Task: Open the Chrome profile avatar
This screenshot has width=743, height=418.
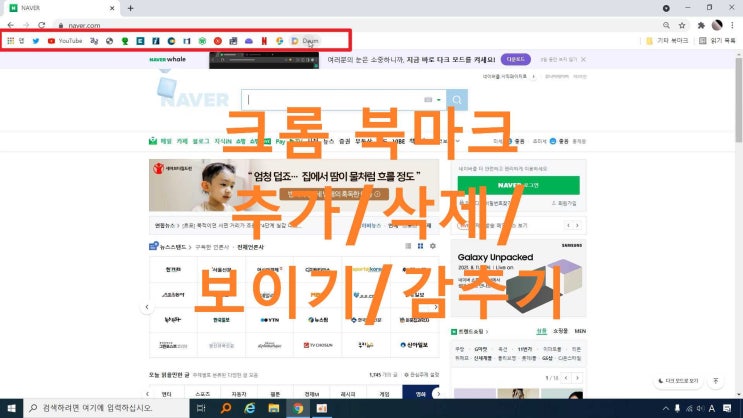Action: pyautogui.click(x=717, y=25)
